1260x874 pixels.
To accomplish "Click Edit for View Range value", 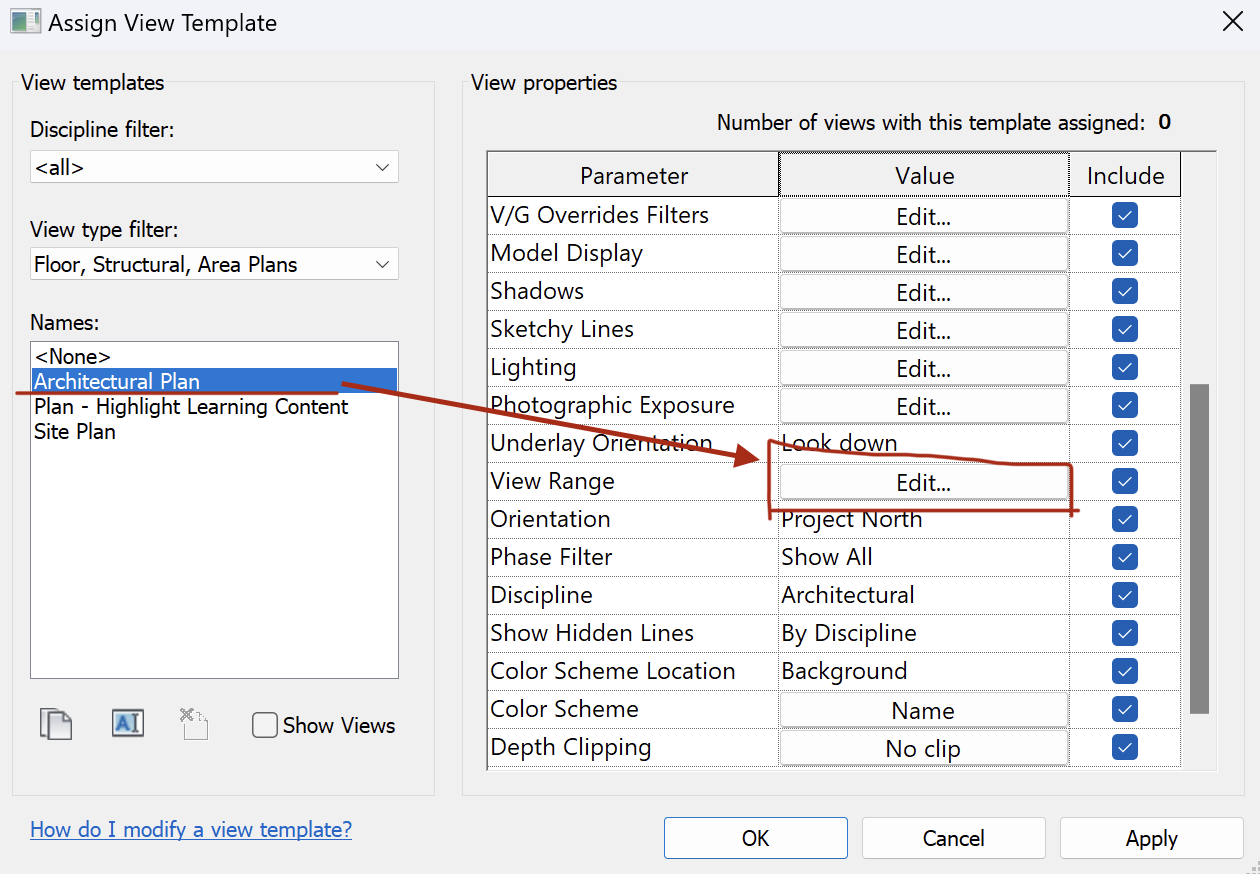I will 923,483.
